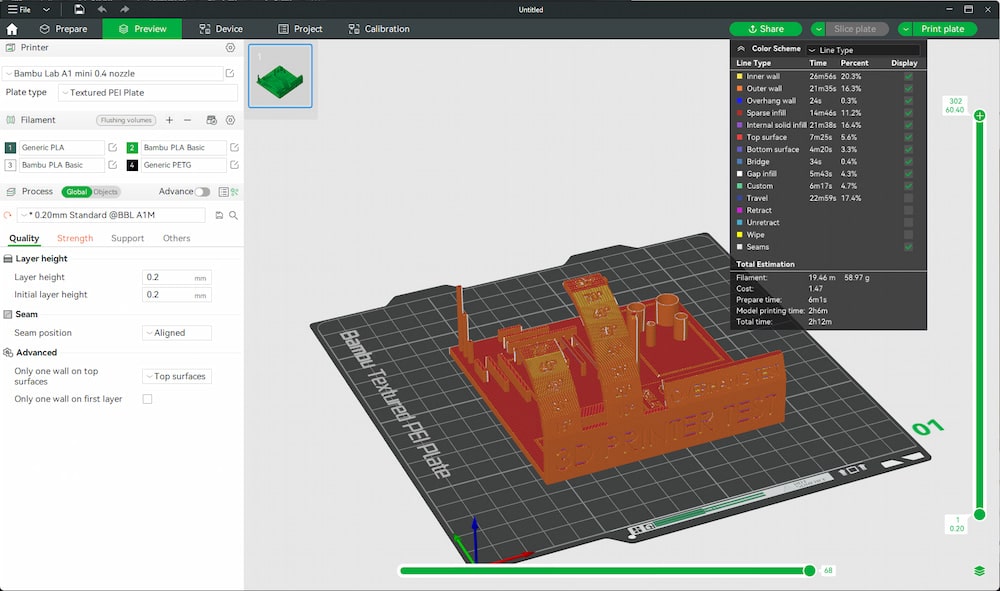This screenshot has width=1000, height=591.
Task: Enable Retract display checkbox
Action: tap(908, 210)
